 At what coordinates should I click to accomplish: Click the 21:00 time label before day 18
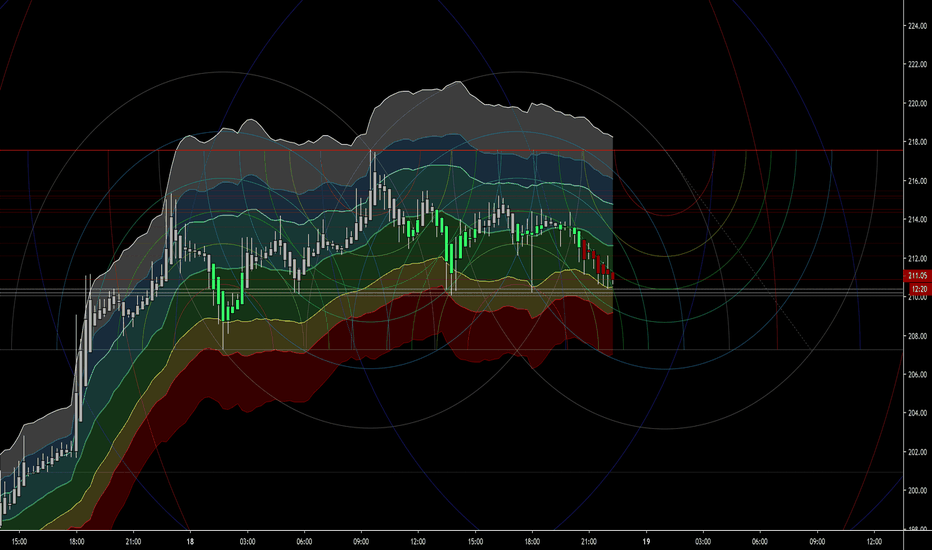133,542
